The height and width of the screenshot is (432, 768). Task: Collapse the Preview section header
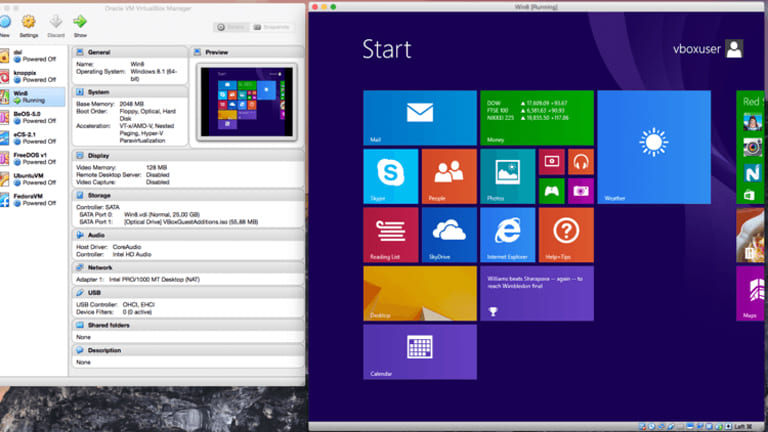[246, 52]
